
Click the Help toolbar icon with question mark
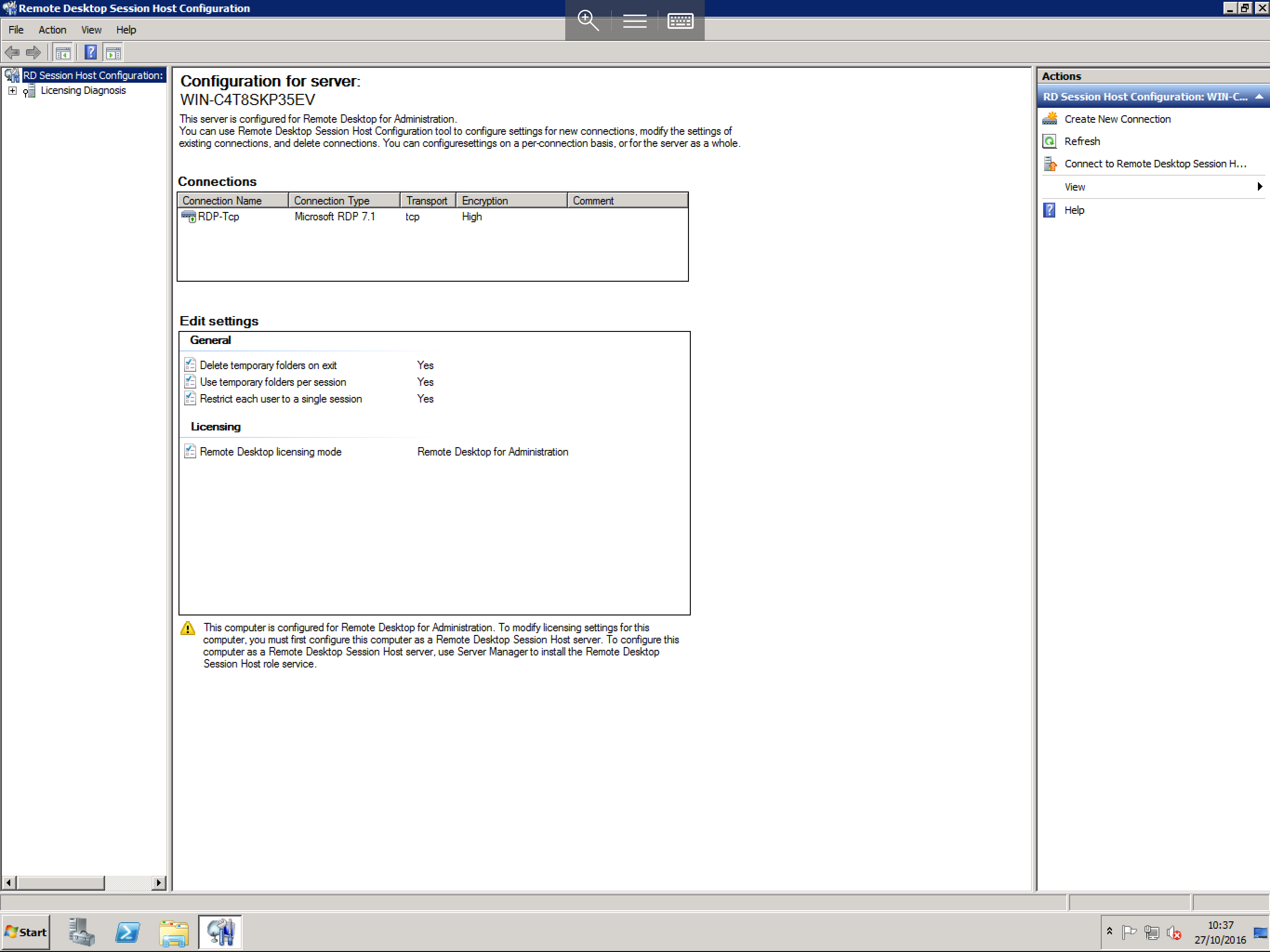(90, 53)
